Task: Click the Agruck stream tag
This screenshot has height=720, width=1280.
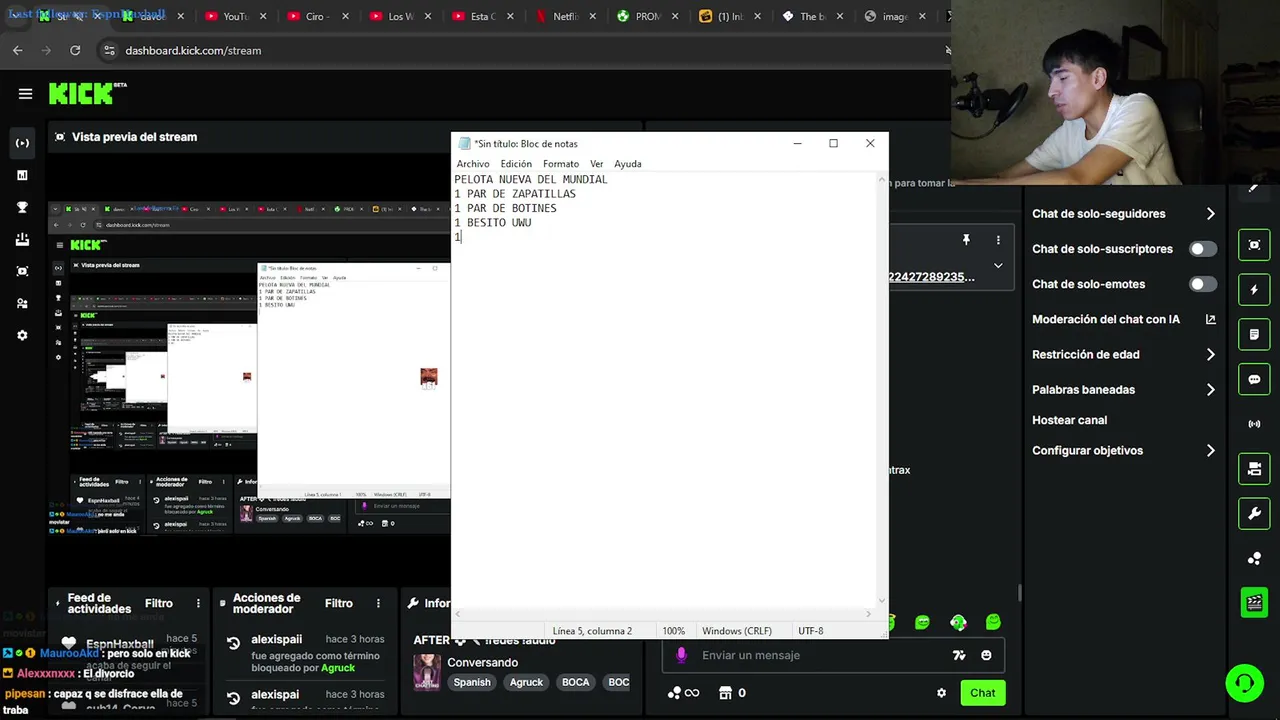Action: [x=526, y=682]
